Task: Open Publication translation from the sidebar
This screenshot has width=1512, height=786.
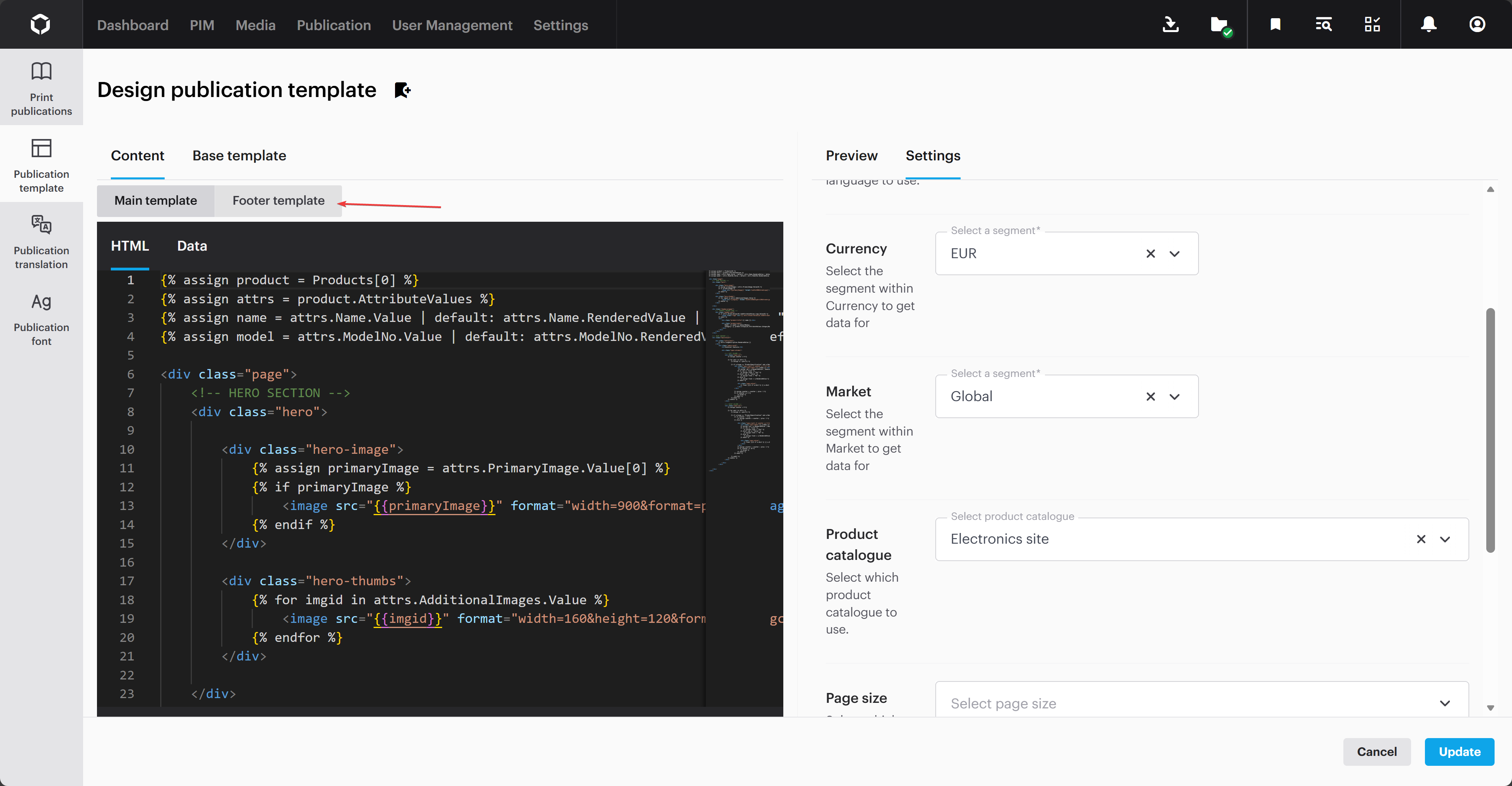Action: click(40, 242)
